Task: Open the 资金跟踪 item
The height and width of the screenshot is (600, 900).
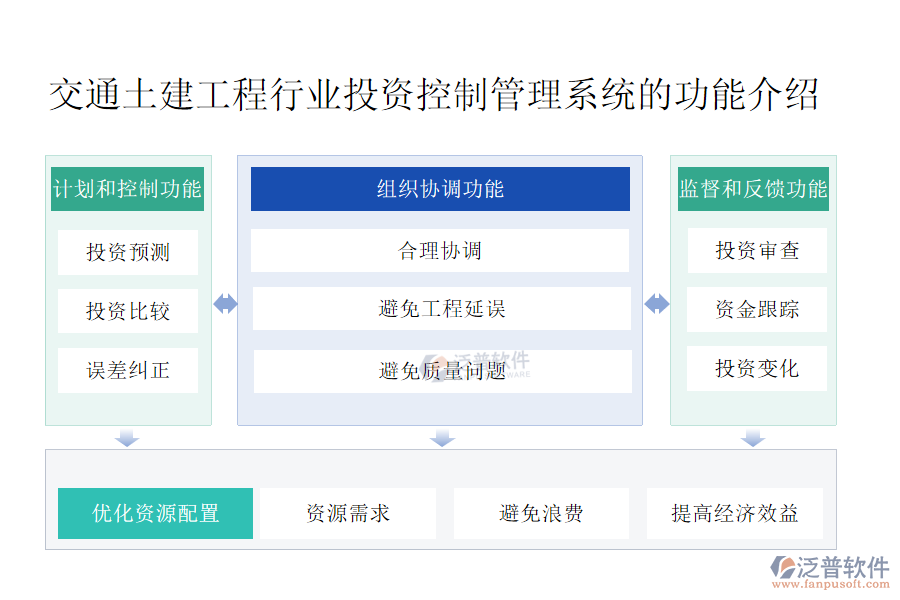Action: point(757,309)
